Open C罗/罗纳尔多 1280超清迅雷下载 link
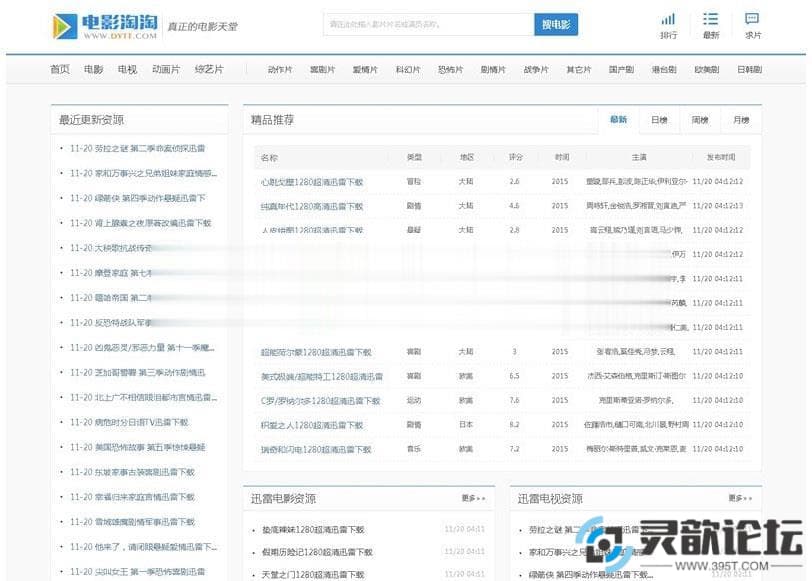The image size is (812, 581). [321, 401]
